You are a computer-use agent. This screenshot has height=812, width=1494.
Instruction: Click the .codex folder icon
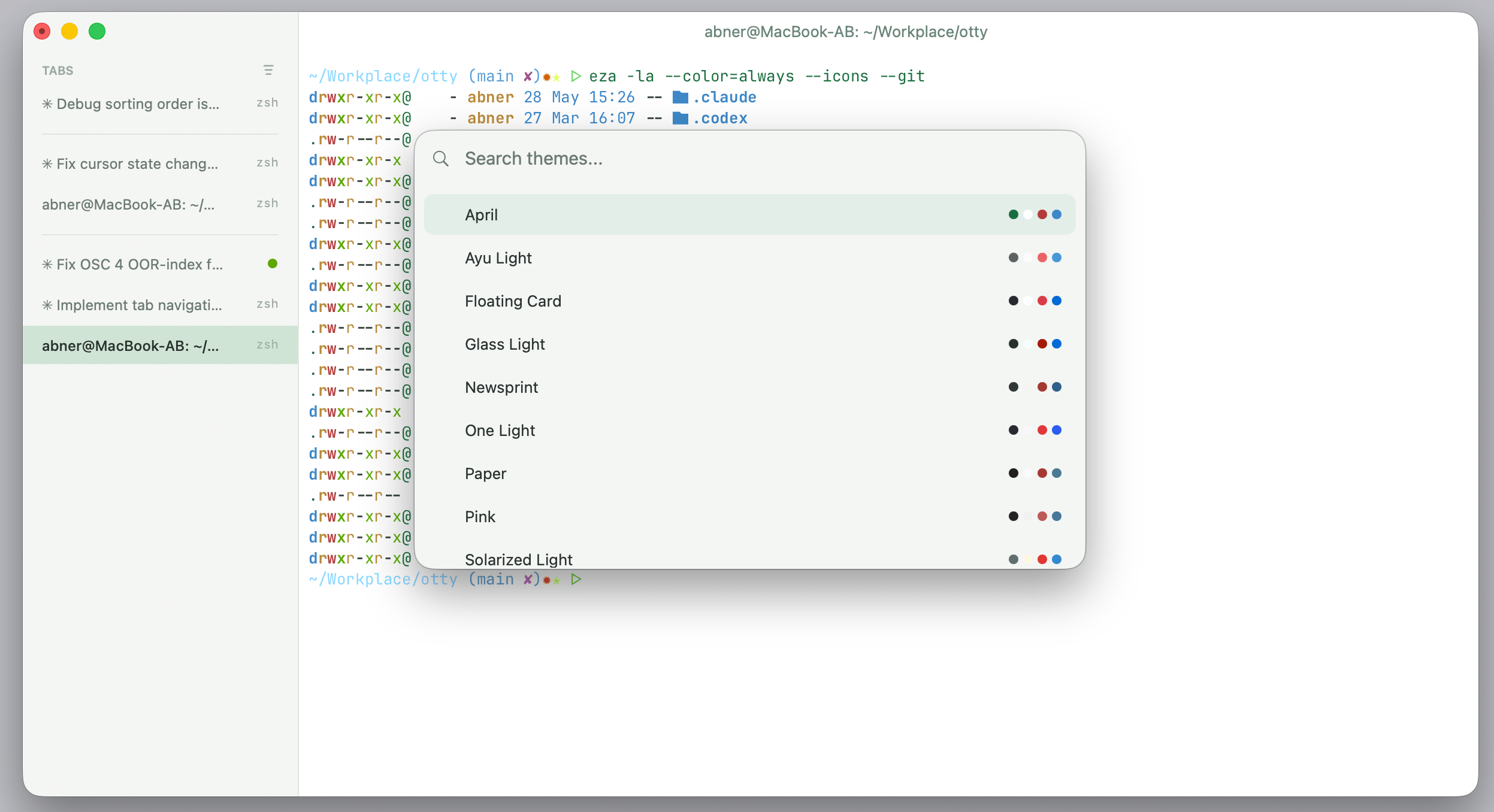click(x=681, y=117)
